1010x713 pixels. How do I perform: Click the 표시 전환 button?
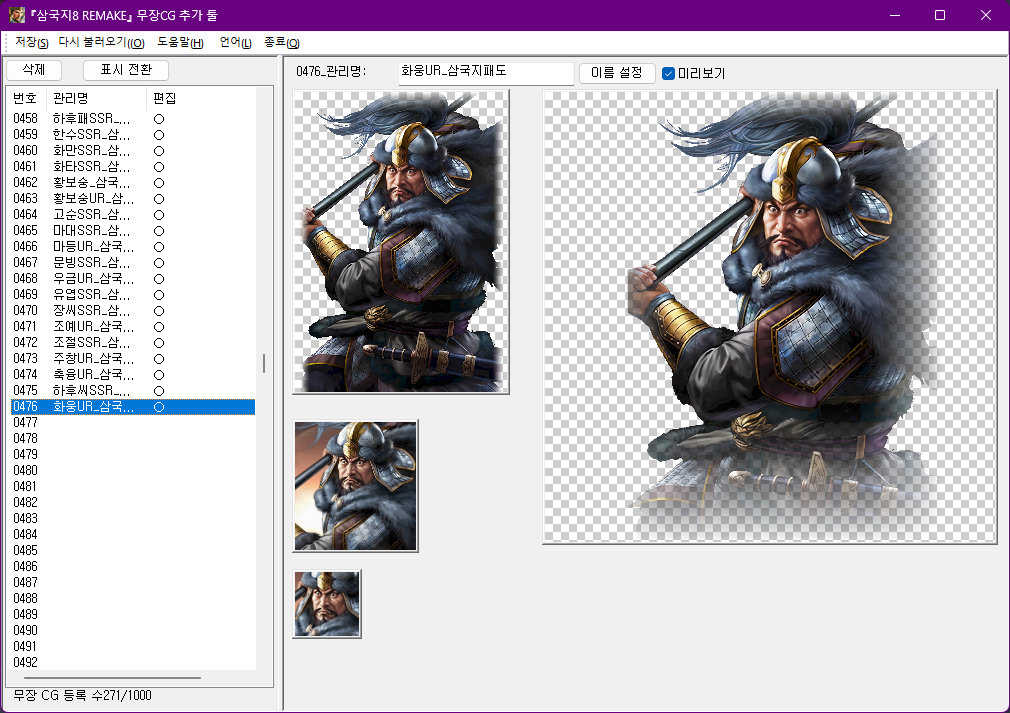(126, 70)
